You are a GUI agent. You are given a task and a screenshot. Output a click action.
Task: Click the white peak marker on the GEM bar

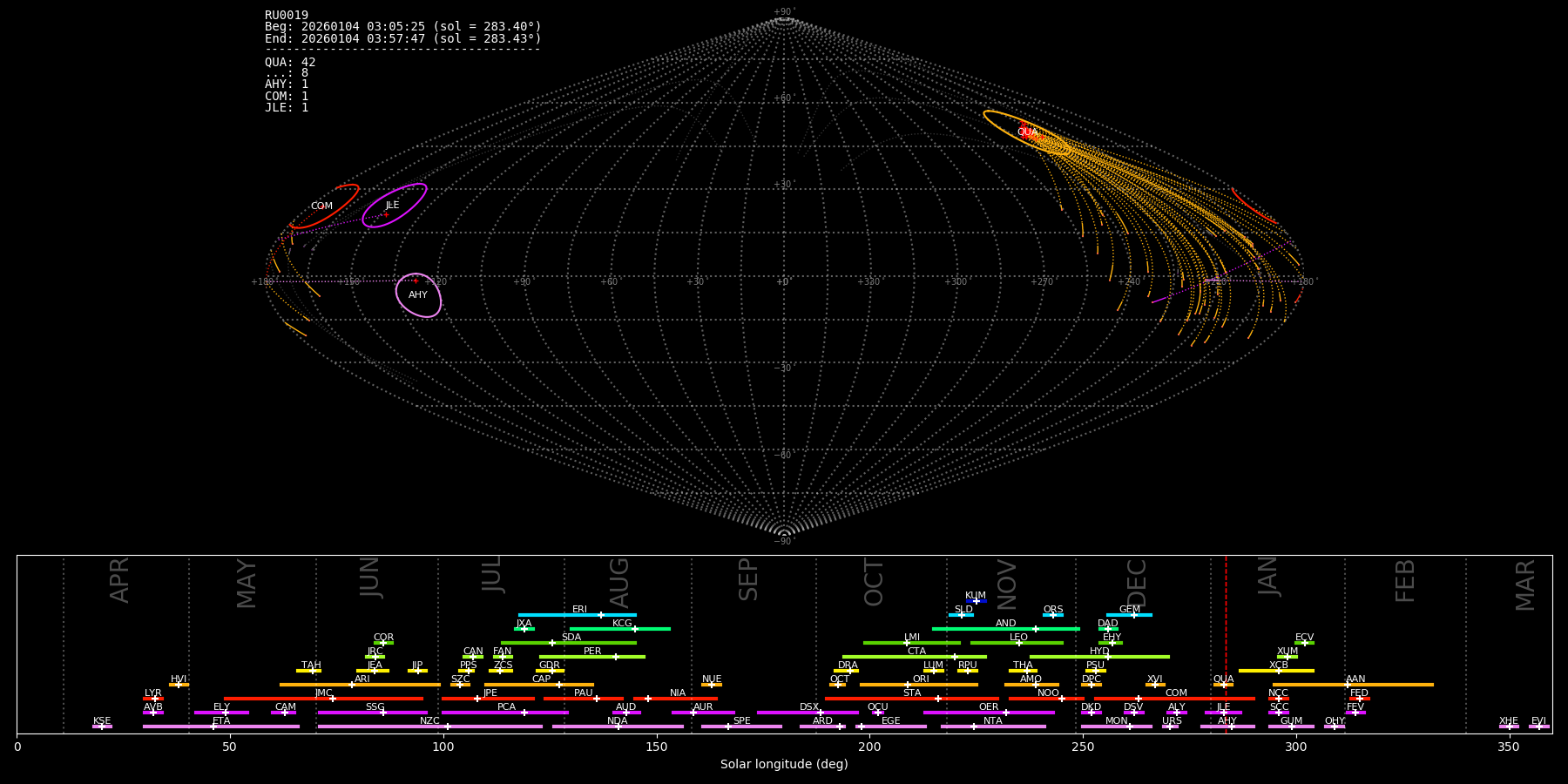[x=1133, y=615]
